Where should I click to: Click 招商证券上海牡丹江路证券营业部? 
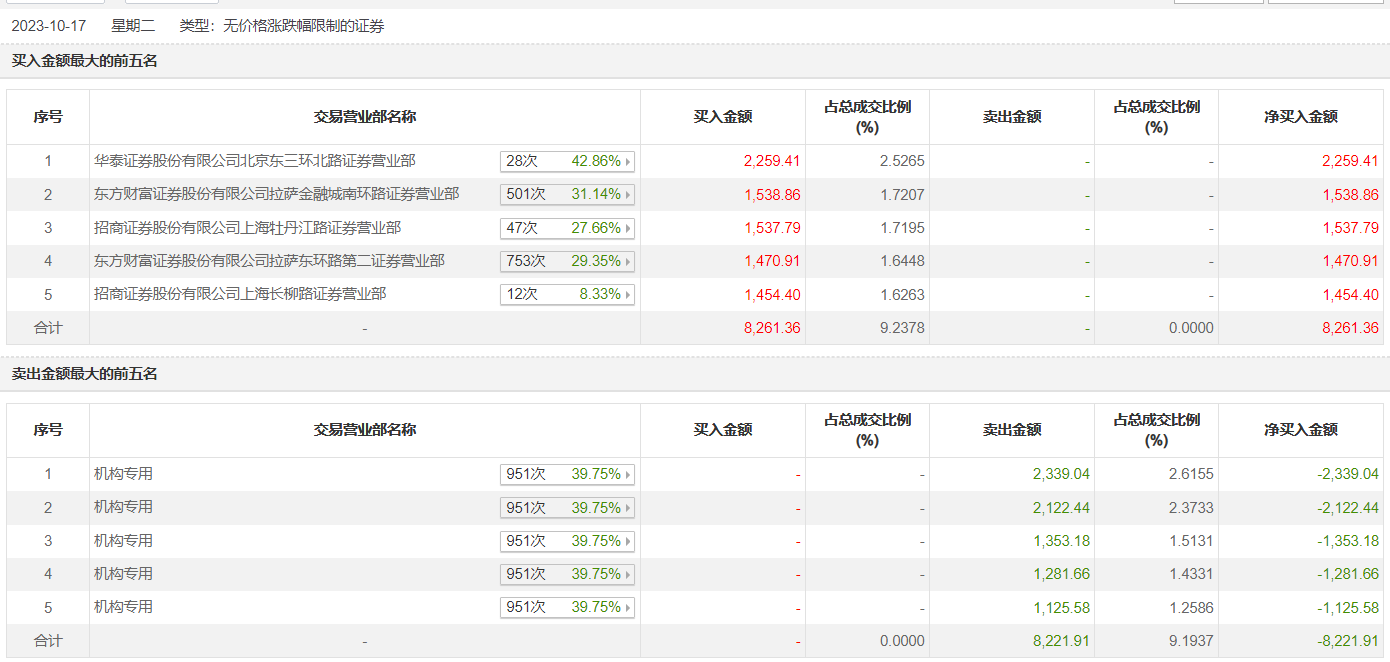coord(247,228)
